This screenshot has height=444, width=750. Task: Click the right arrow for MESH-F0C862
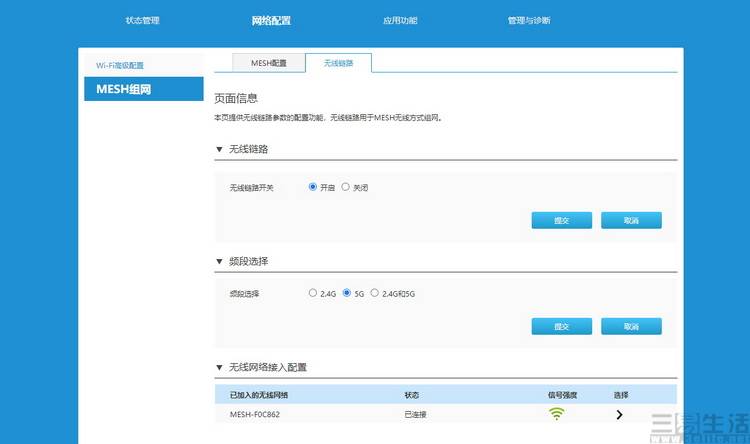(620, 414)
